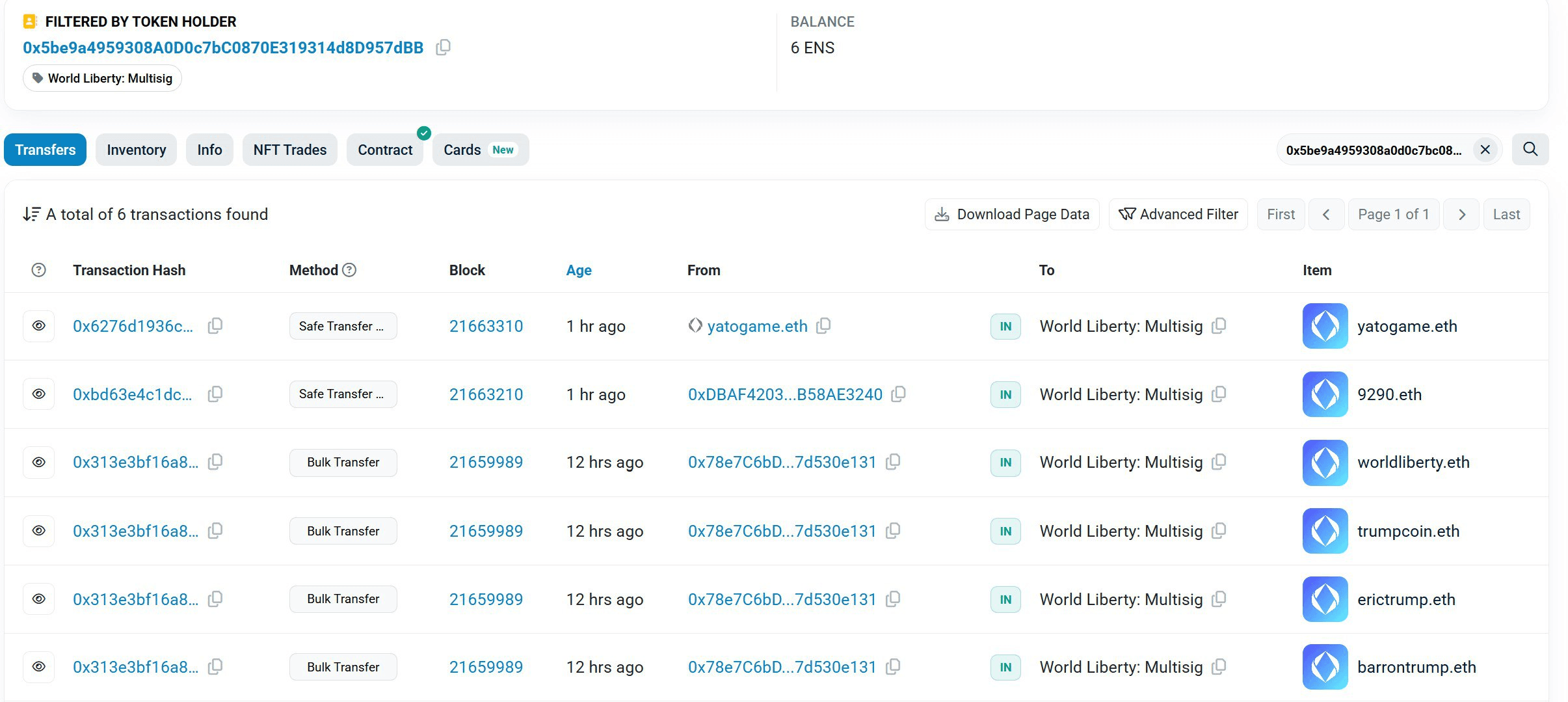
Task: Jump to the First page
Action: pos(1281,215)
